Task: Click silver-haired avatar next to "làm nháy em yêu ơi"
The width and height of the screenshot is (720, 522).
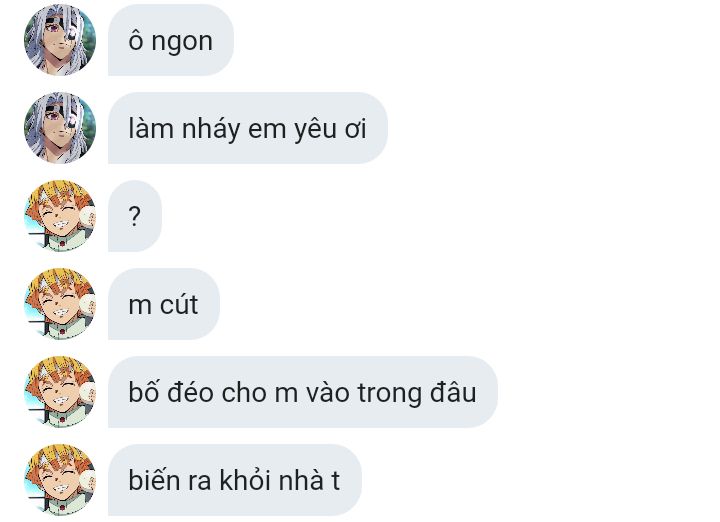Action: (60, 128)
